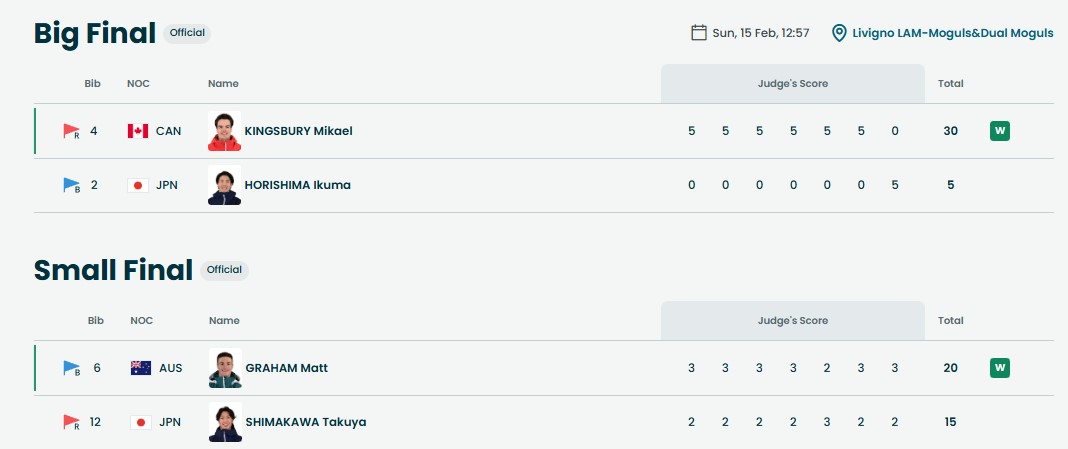Click Graham's blue course flag icon
The height and width of the screenshot is (449, 1068).
tap(72, 368)
